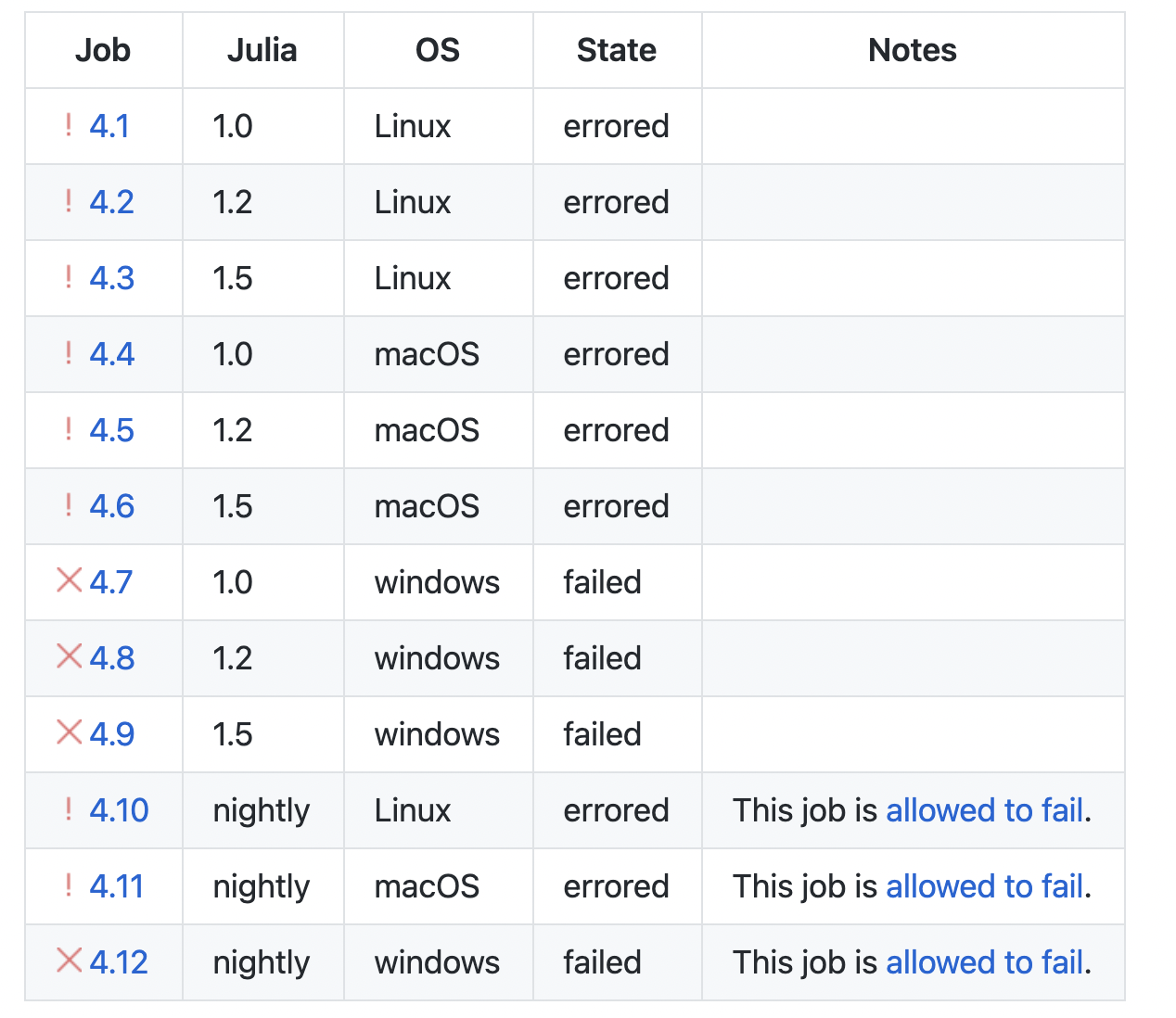Screen dimensions: 1176x1018
Task: Open the job 4.2 link
Action: point(111,202)
